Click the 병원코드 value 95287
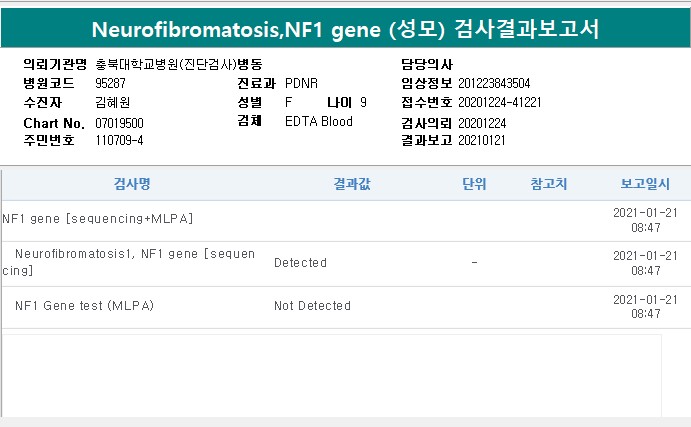Viewport: 691px width, 427px height. tap(110, 83)
